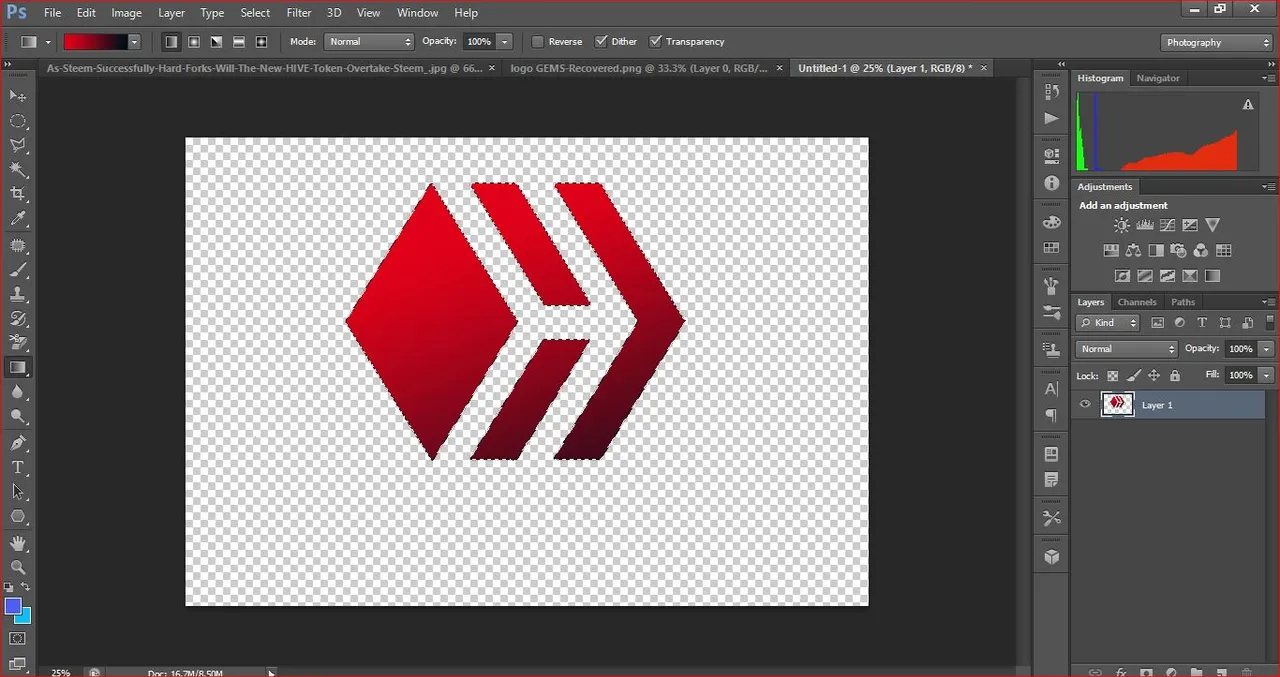Select the Clone Stamp tool
Screen dimensions: 1280x677
18,294
